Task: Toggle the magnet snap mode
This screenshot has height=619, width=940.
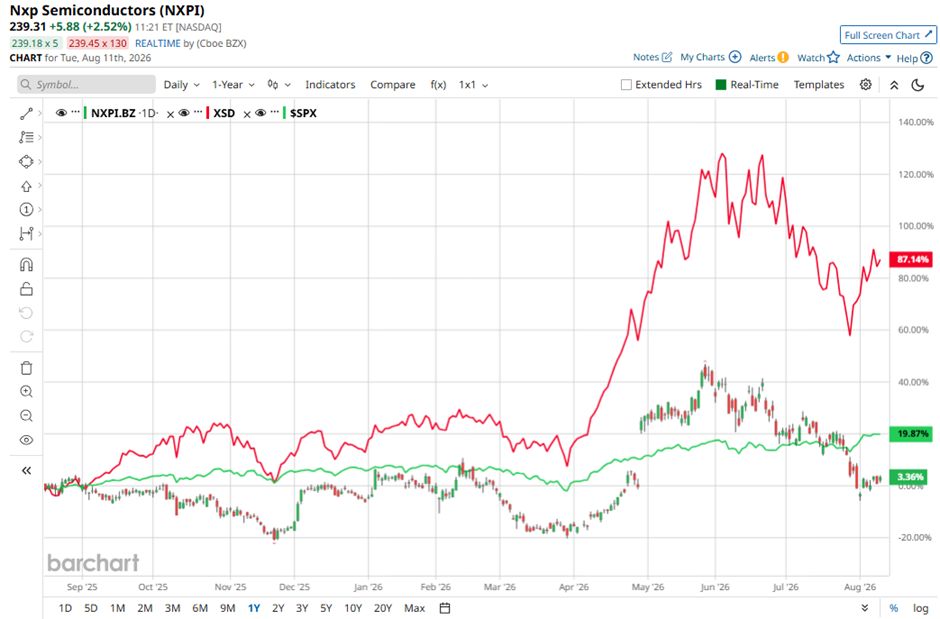Action: (x=26, y=264)
